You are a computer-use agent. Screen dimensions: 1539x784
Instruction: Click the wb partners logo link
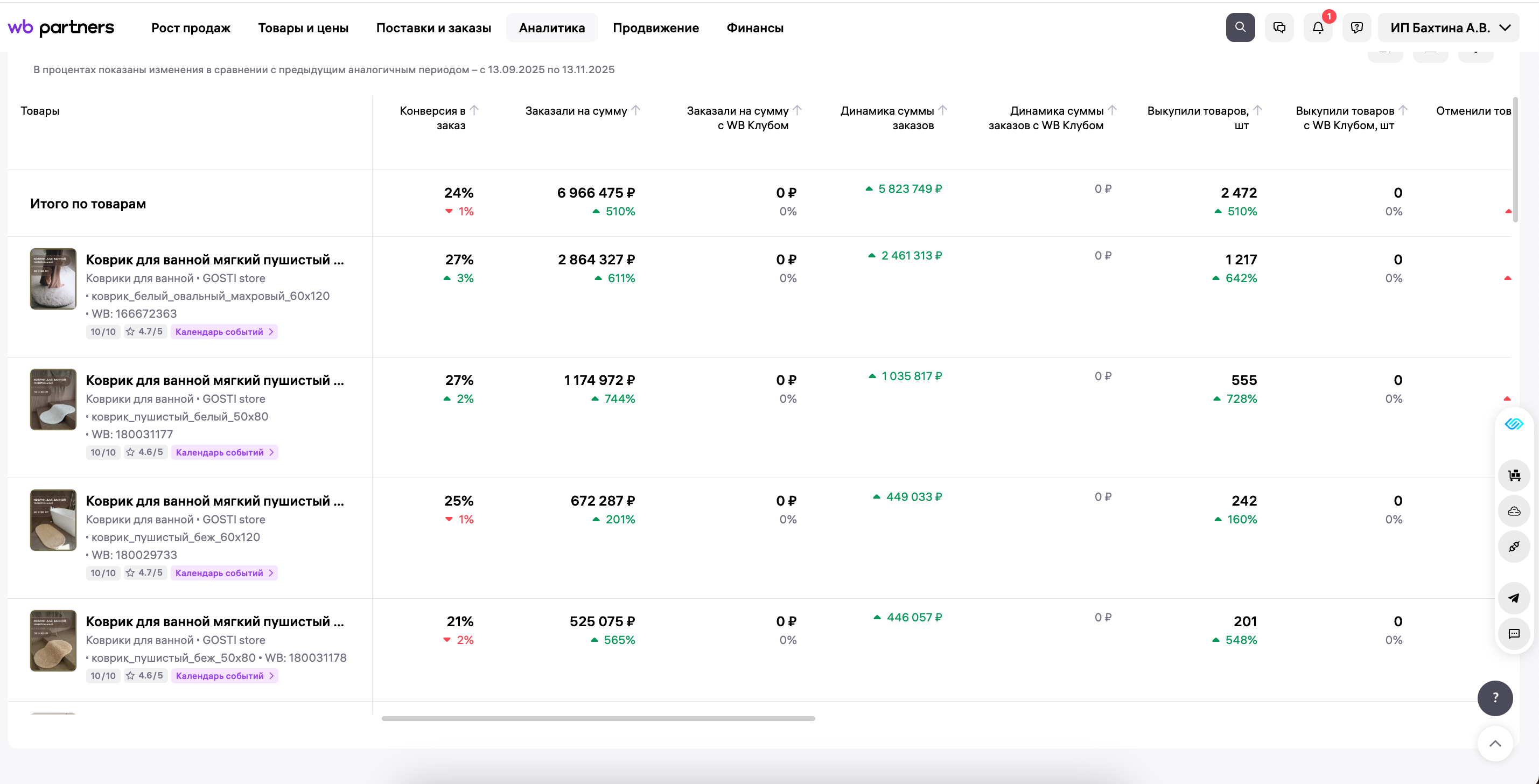tap(60, 27)
